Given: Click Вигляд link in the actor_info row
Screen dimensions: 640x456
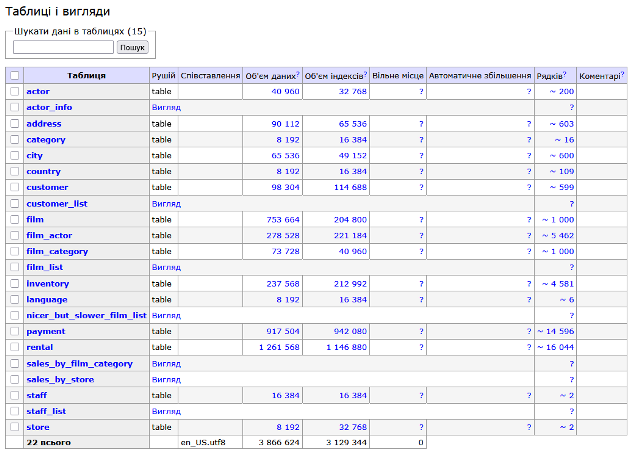Looking at the screenshot, I should [x=166, y=107].
